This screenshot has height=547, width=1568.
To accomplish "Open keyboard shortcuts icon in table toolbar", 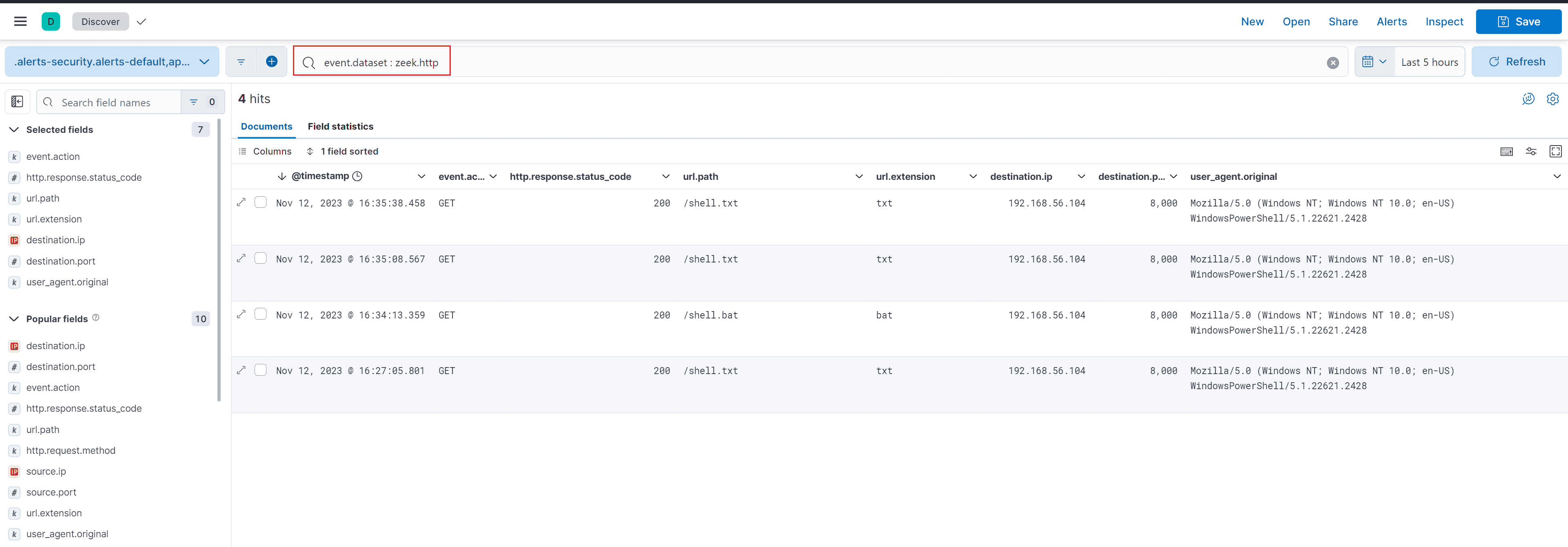I will tap(1507, 151).
